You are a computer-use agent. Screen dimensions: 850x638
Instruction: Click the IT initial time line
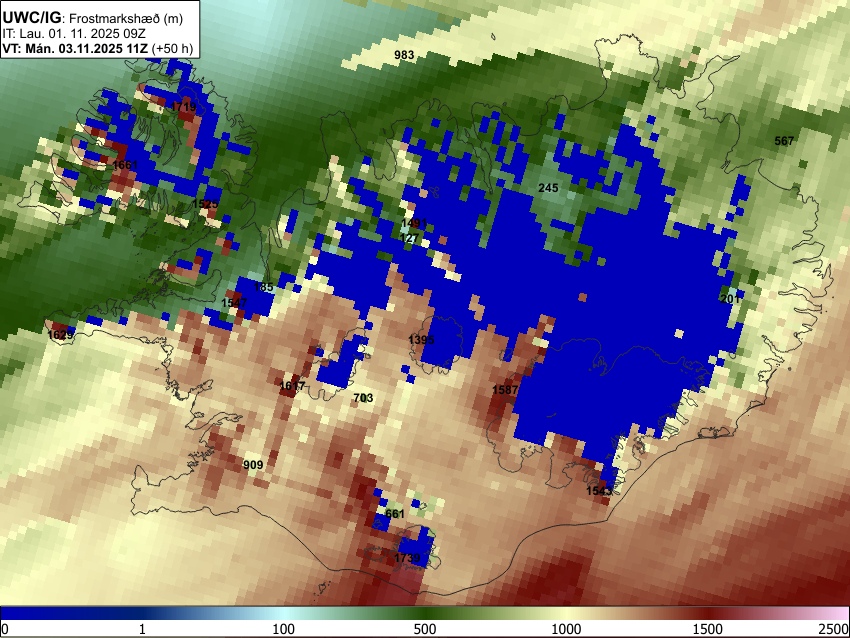coord(74,34)
